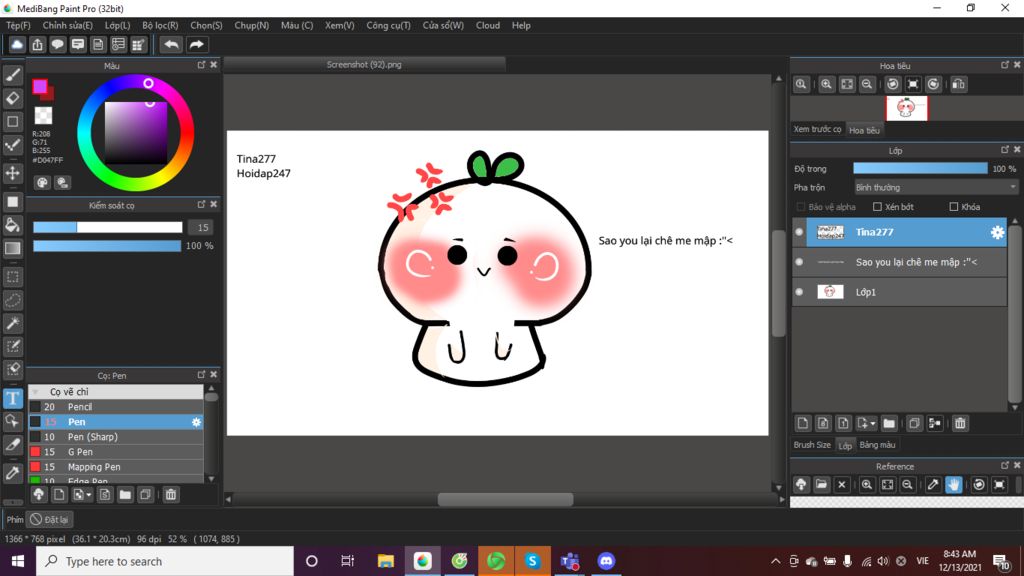Click the share/export icon in the top toolbar
The image size is (1024, 576).
[37, 44]
